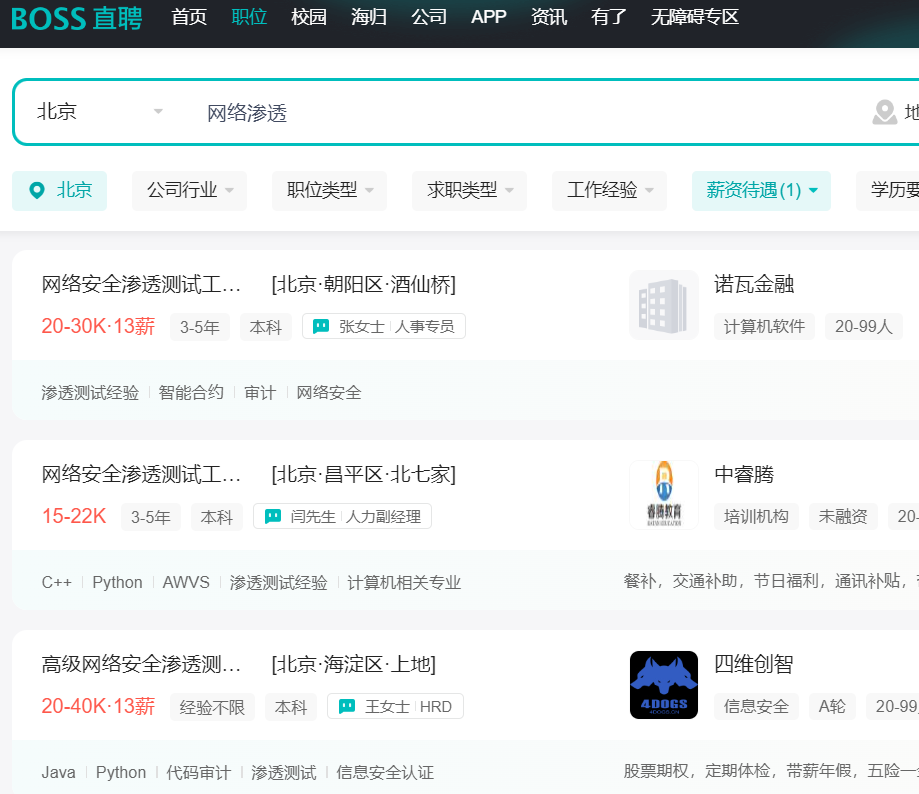Open 资讯 navigation item
This screenshot has width=919, height=794.
point(549,17)
